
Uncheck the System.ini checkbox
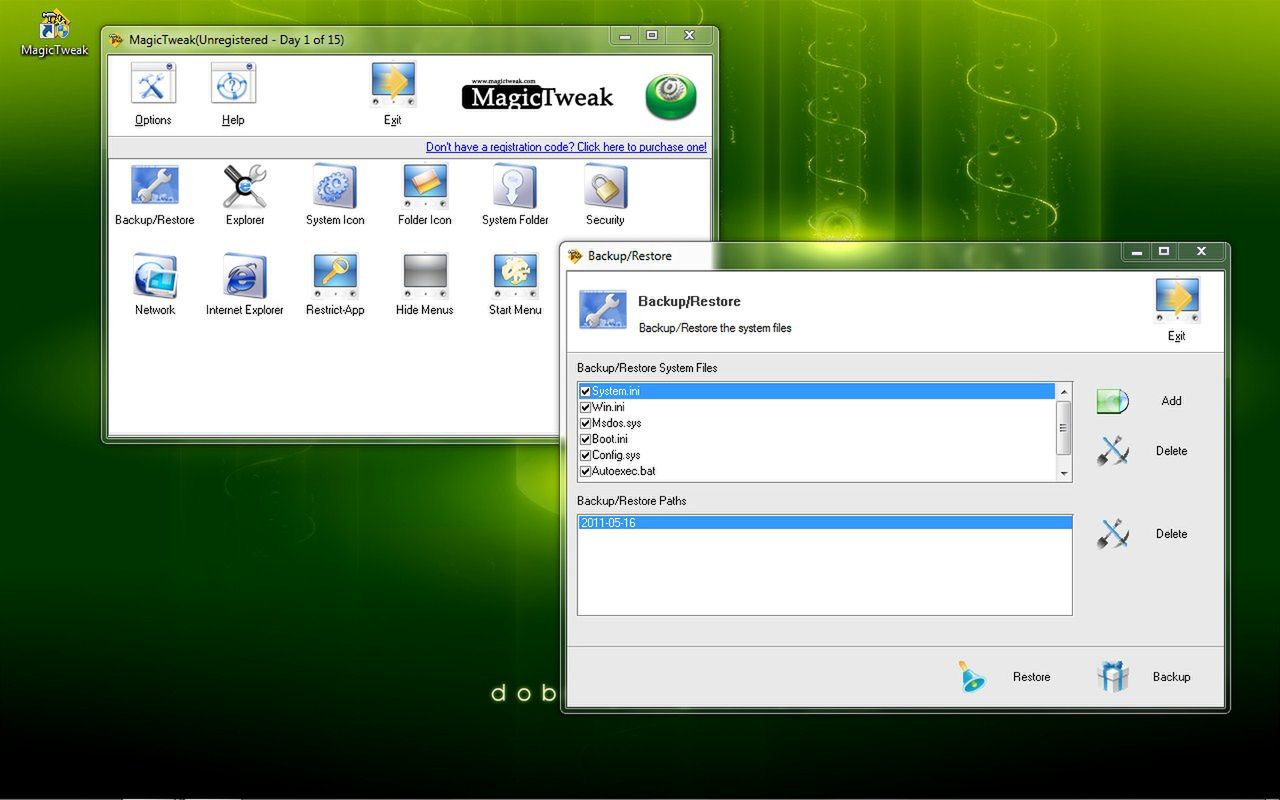tap(586, 391)
